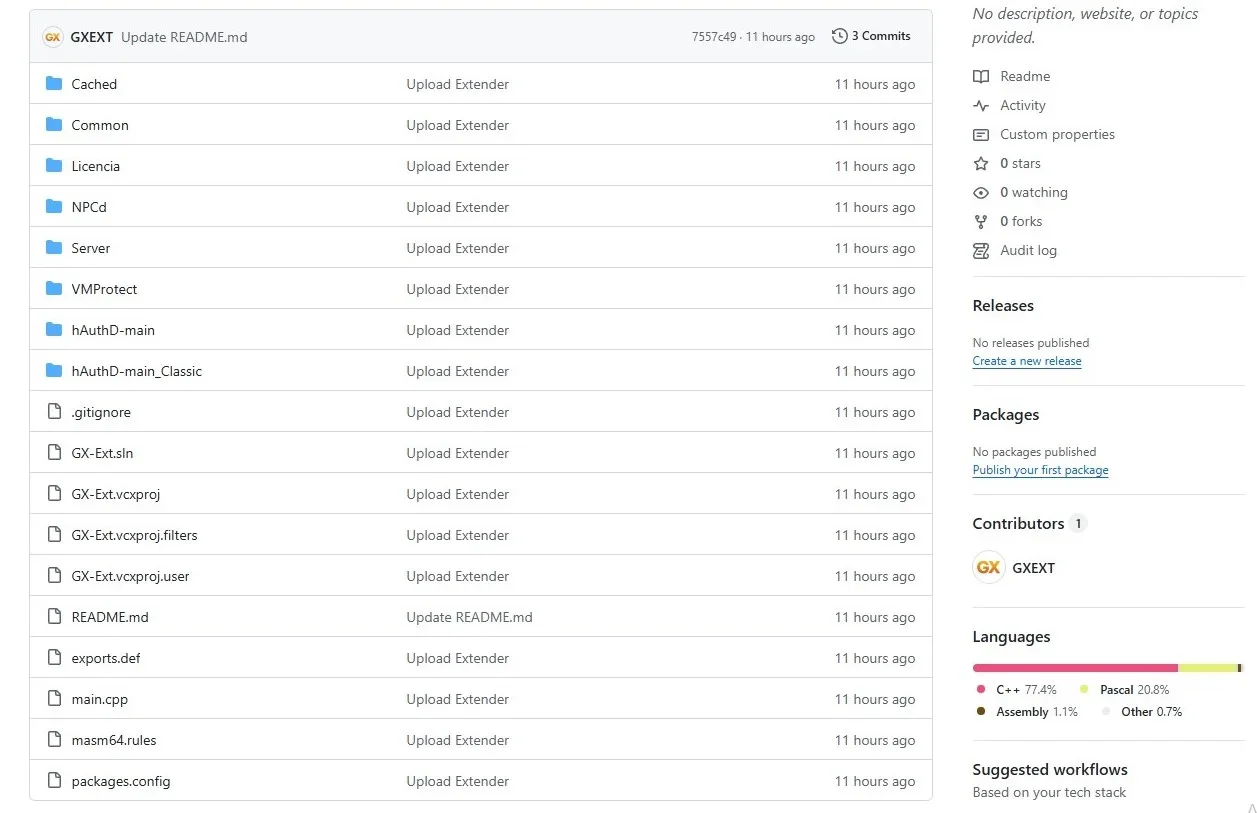Click the stars star icon
The height and width of the screenshot is (813, 1257).
(x=981, y=163)
